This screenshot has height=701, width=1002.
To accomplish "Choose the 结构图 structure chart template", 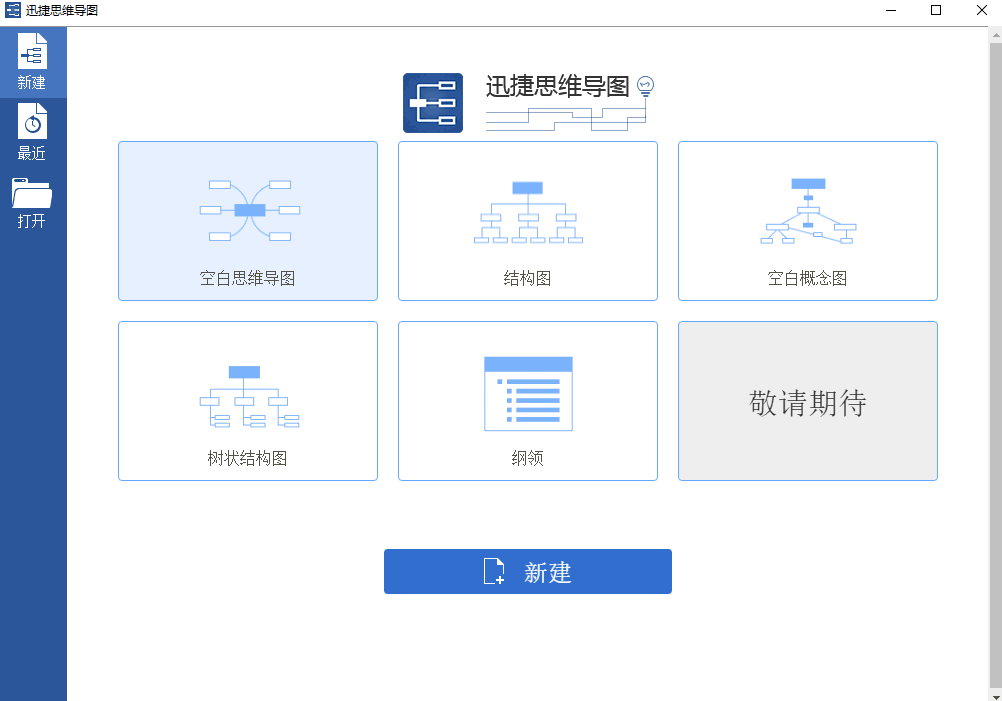I will click(x=527, y=220).
